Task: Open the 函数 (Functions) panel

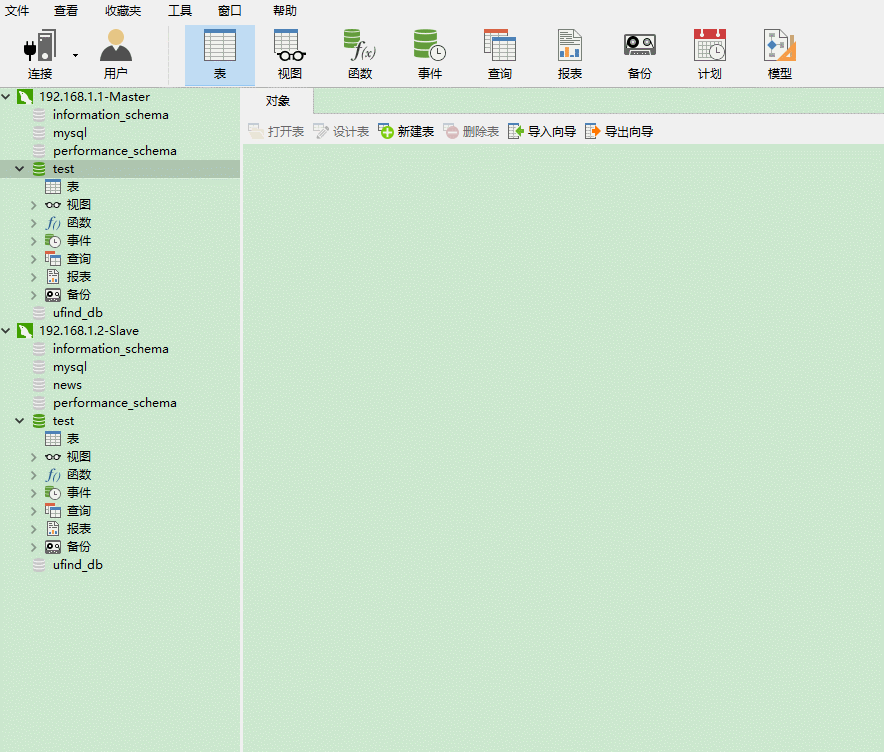Action: [x=359, y=54]
